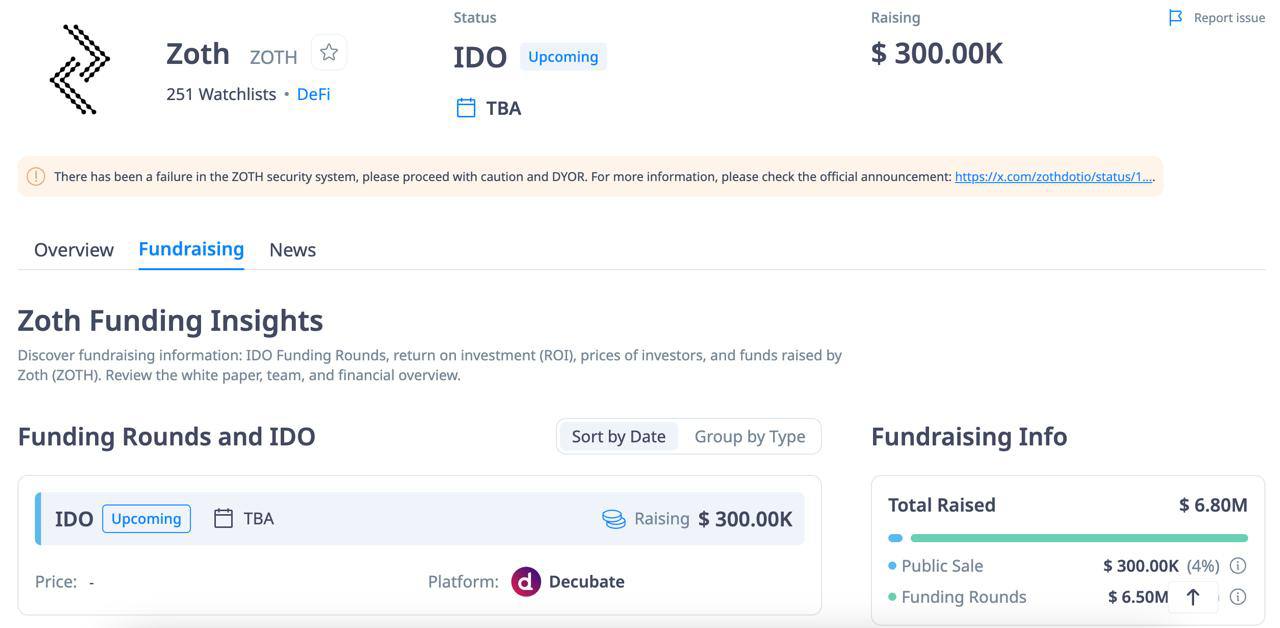Show info for Funding Rounds amount
The width and height of the screenshot is (1280, 628).
tap(1238, 597)
